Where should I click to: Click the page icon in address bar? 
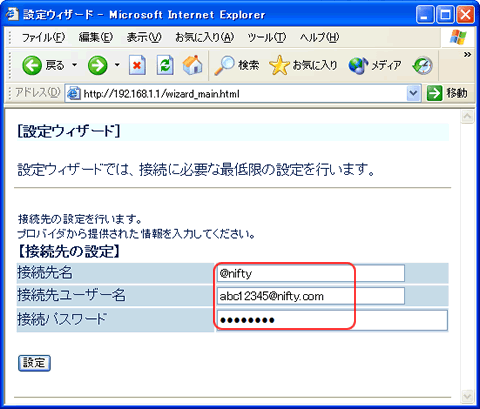point(73,94)
